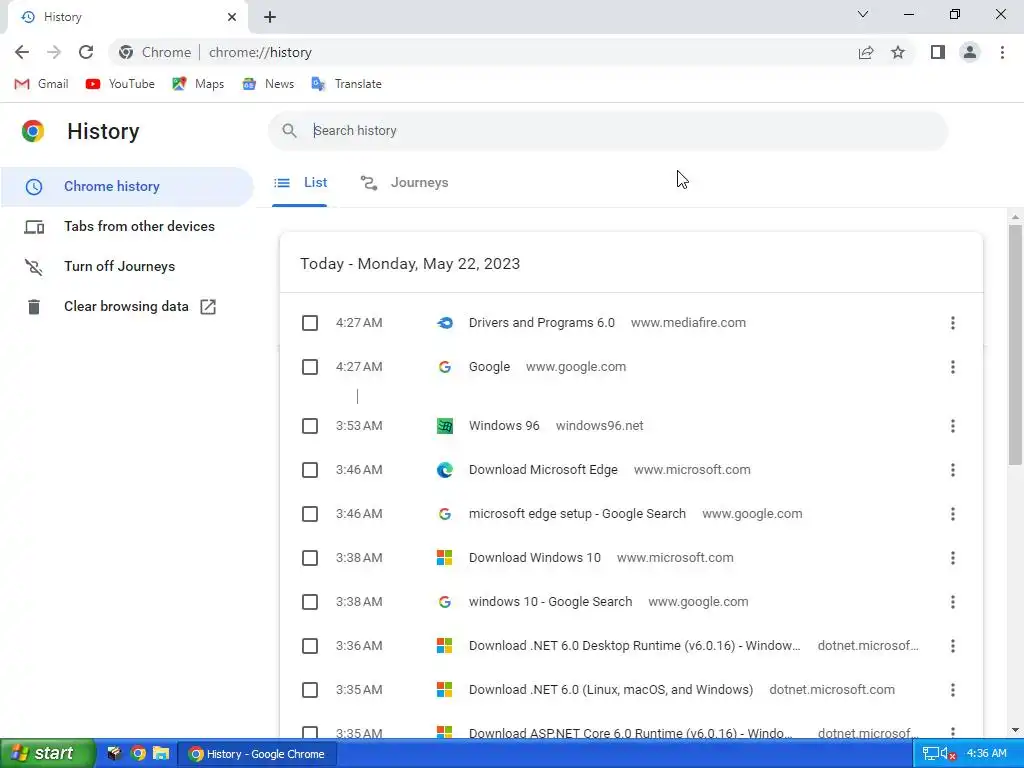
Task: Open actions menu for Google entry
Action: coord(953,367)
